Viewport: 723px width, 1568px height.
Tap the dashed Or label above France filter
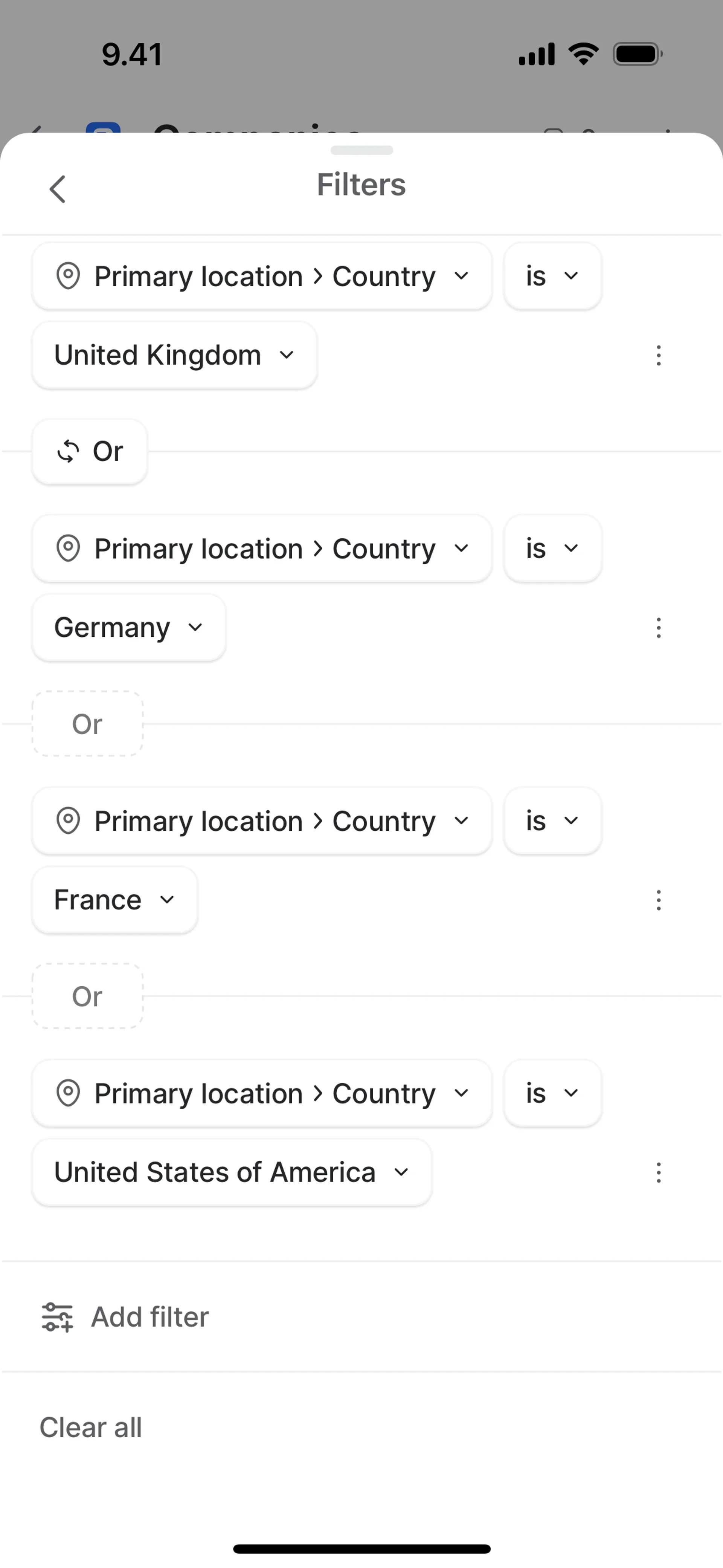(x=88, y=724)
